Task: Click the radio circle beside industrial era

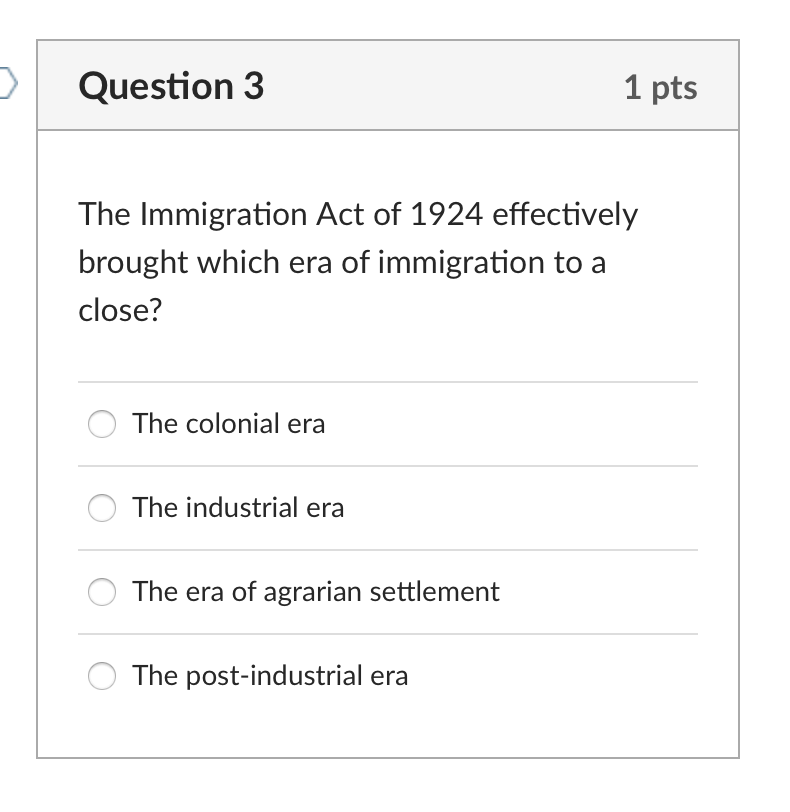Action: 101,508
